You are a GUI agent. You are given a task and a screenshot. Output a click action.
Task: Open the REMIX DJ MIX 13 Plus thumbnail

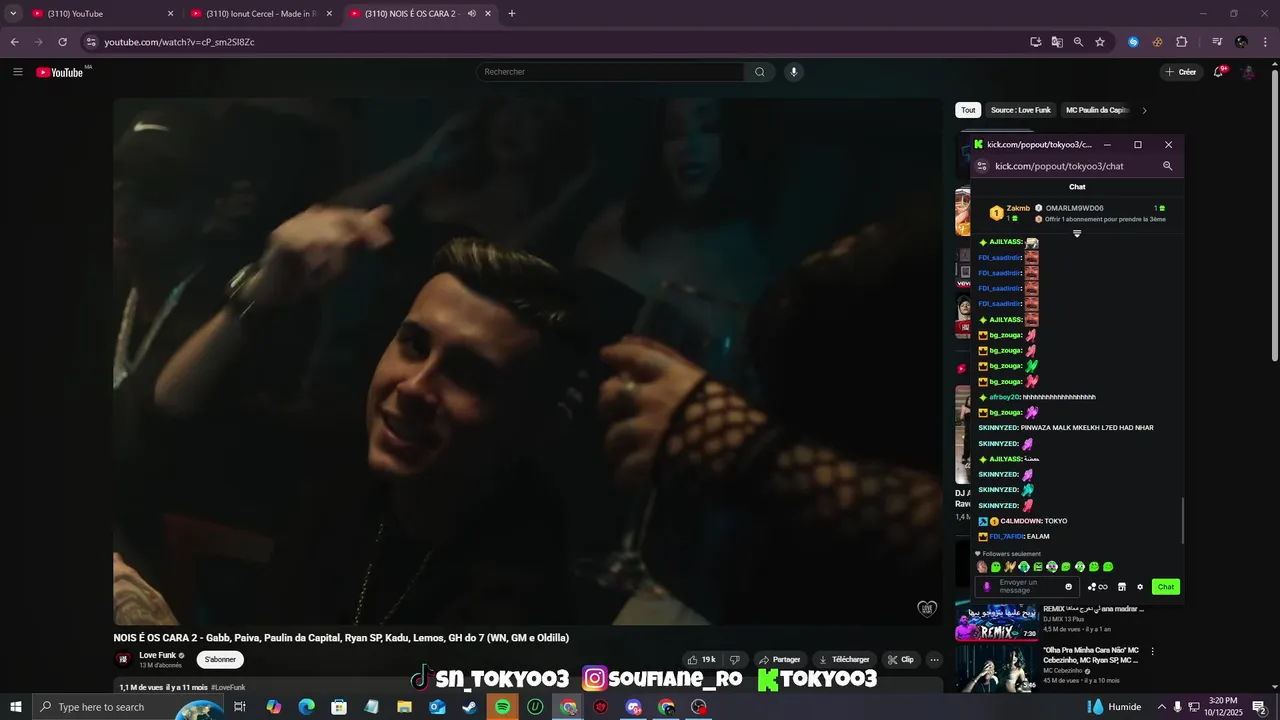[x=998, y=621]
